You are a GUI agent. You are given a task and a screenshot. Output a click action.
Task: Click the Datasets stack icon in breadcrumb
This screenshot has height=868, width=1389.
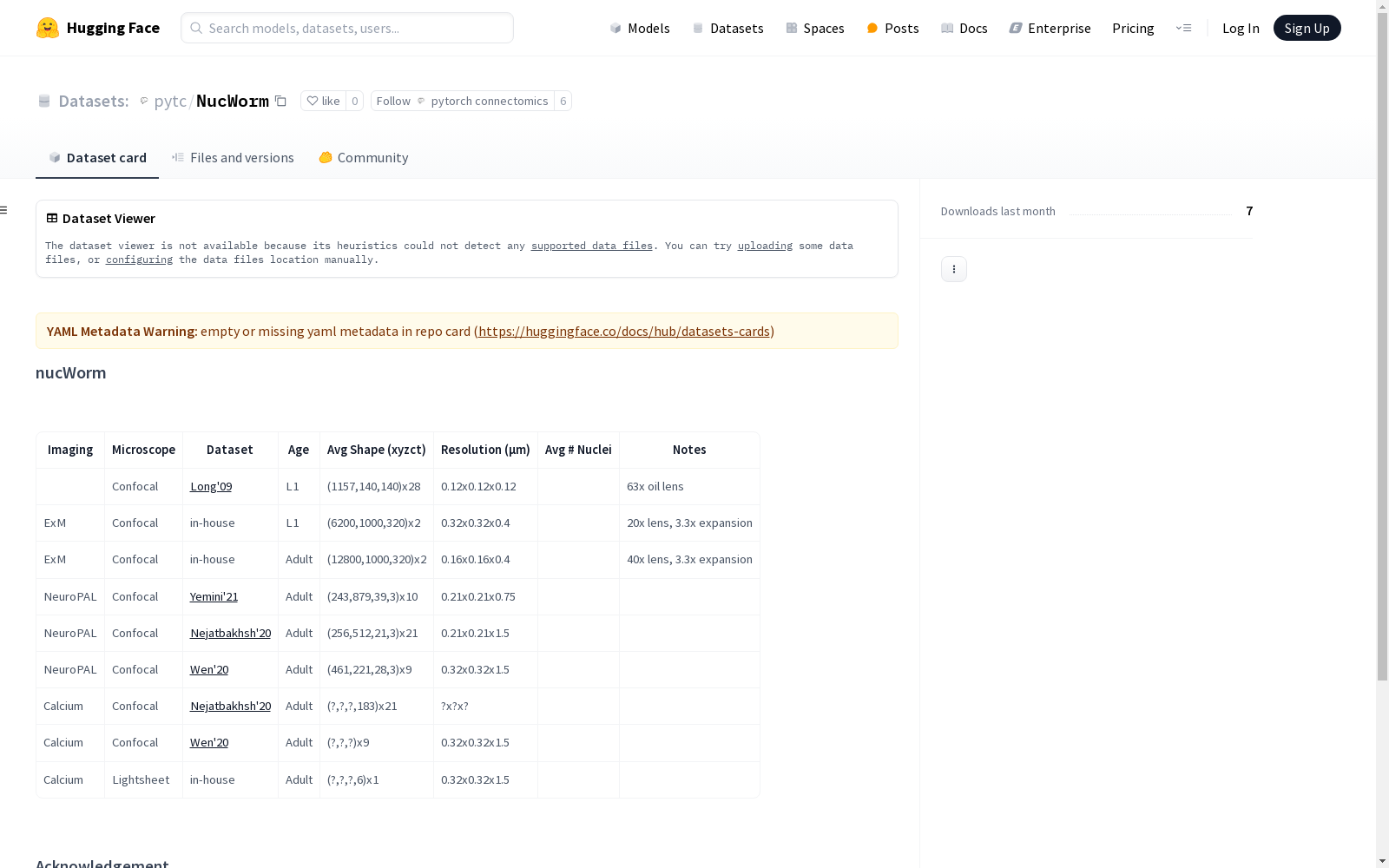pyautogui.click(x=44, y=101)
